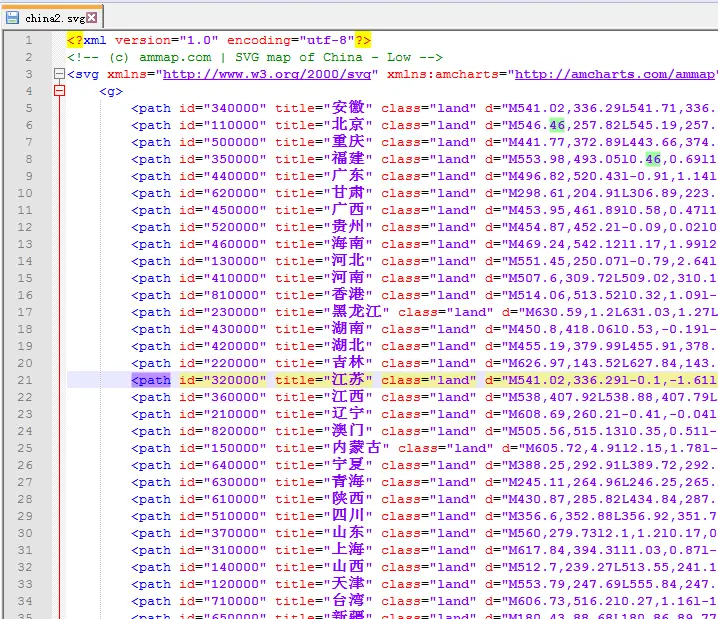This screenshot has height=619, width=718.
Task: Click the title 澳门 on line 24
Action: coord(348,430)
